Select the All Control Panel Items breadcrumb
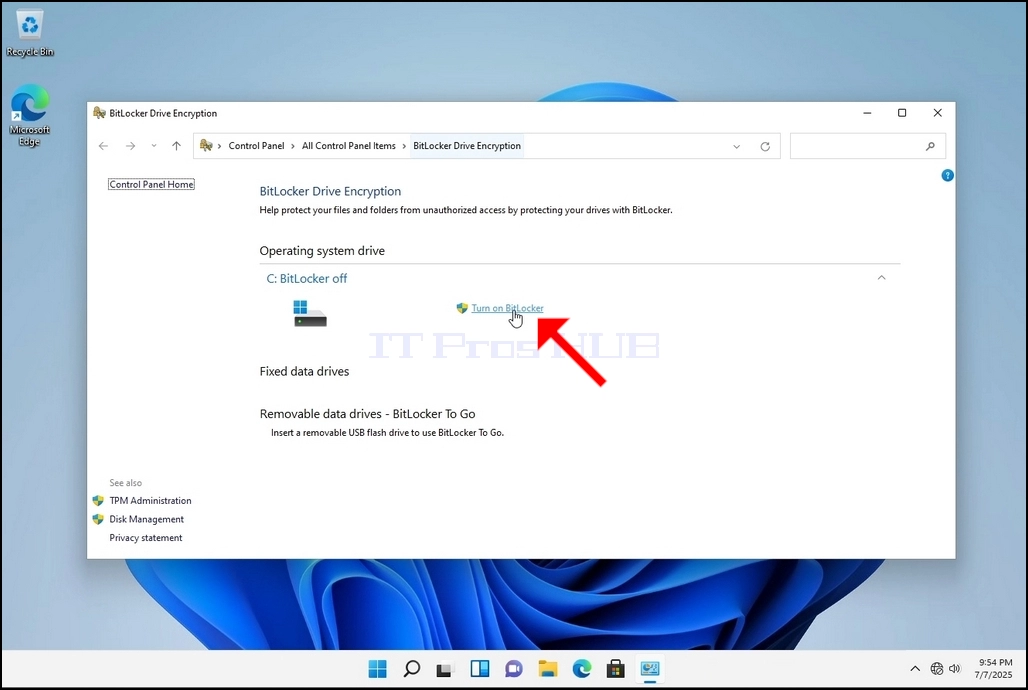The height and width of the screenshot is (690, 1028). (349, 146)
